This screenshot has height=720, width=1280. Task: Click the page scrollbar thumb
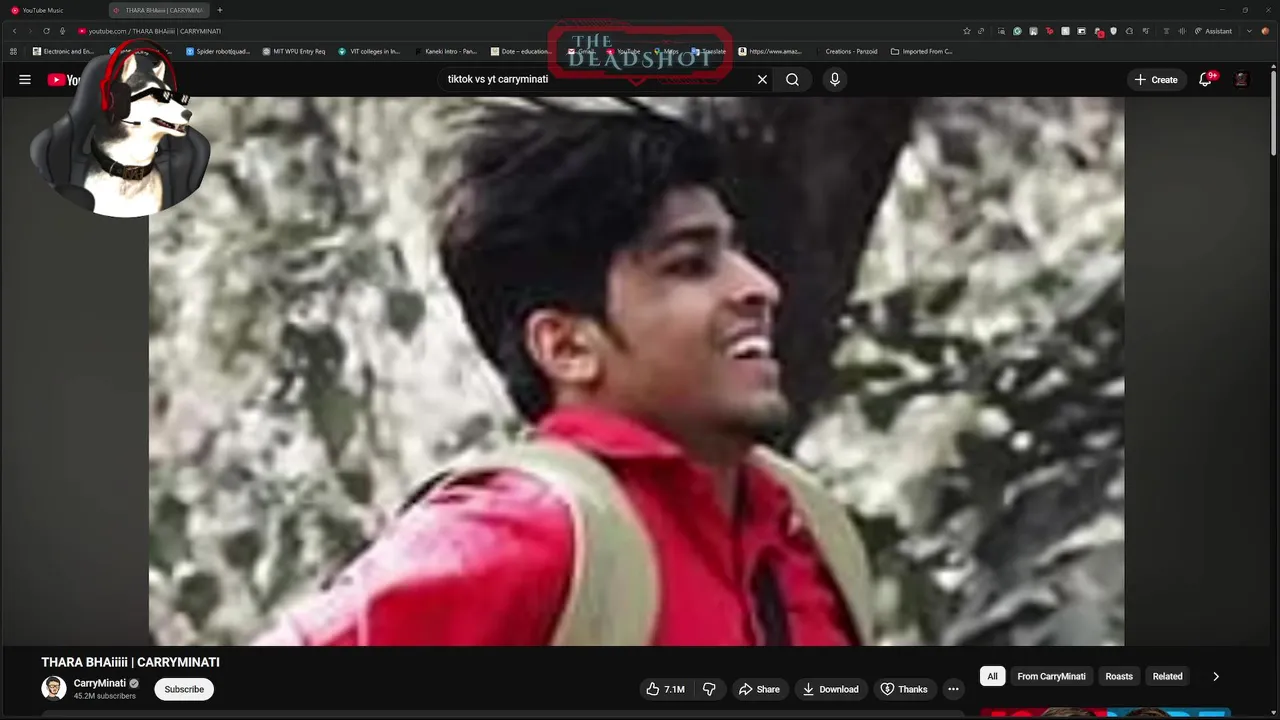pos(1274,112)
